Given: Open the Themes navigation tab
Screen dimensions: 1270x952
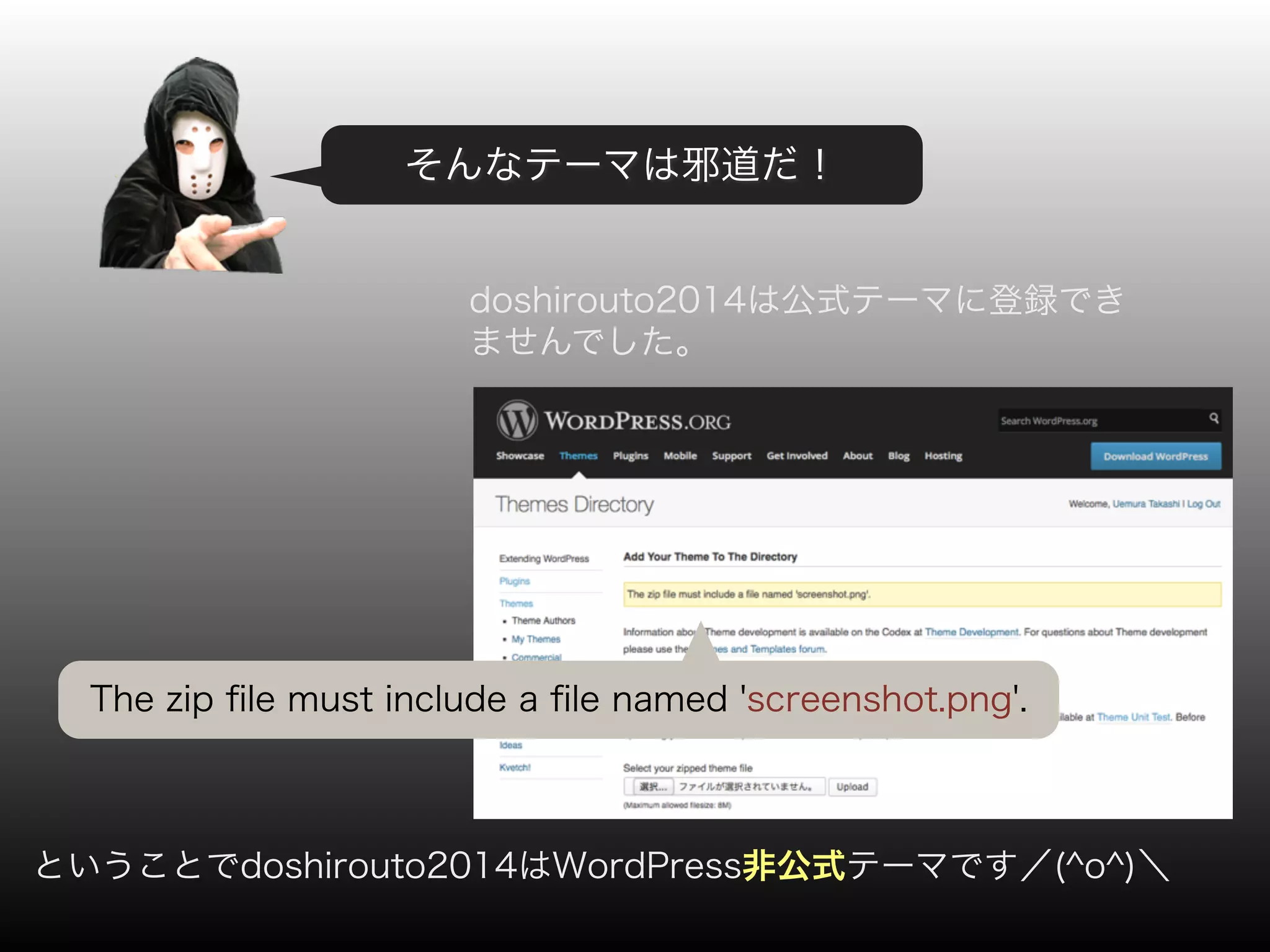Looking at the screenshot, I should click(x=578, y=456).
